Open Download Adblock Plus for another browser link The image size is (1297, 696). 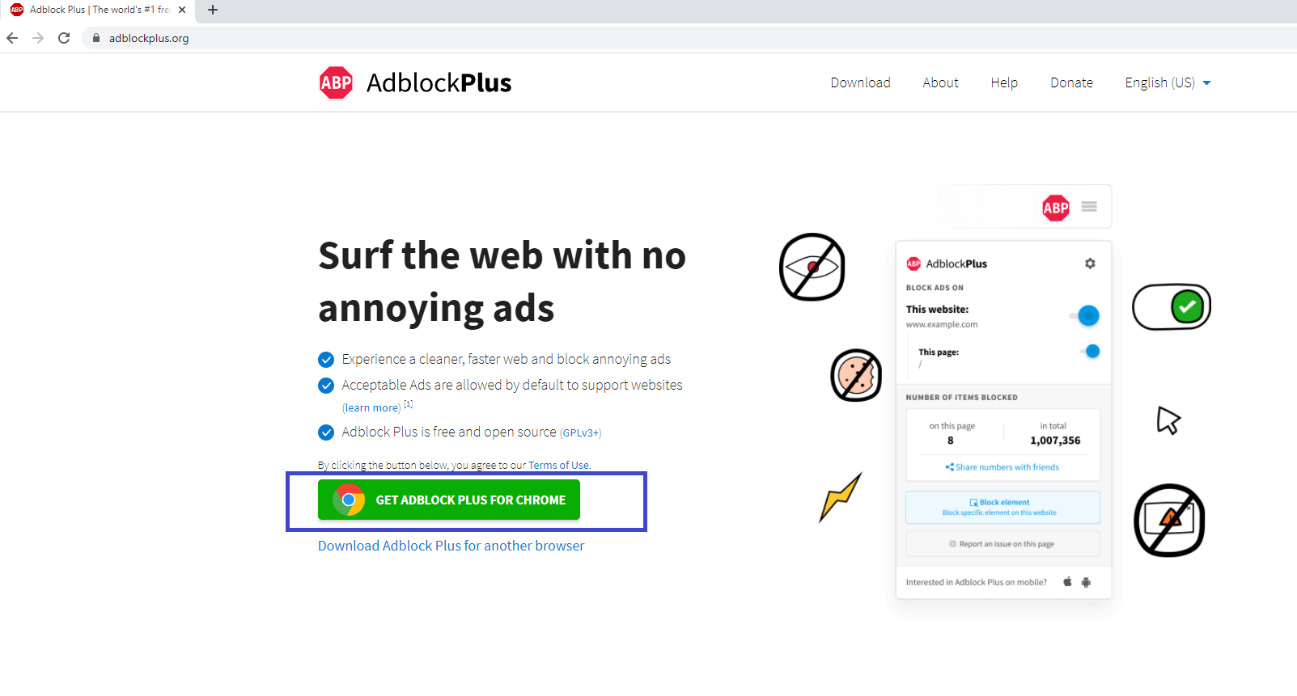(451, 546)
